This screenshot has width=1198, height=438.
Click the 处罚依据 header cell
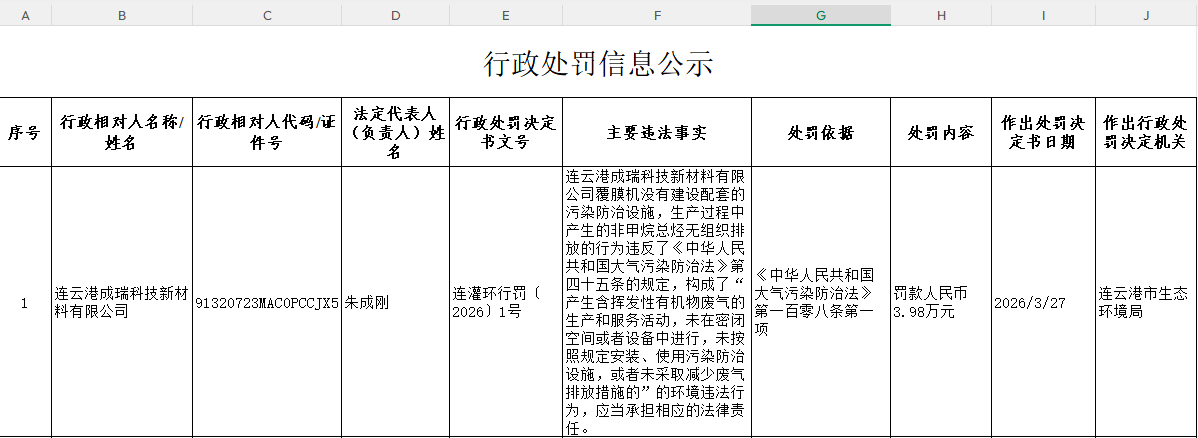[x=821, y=132]
